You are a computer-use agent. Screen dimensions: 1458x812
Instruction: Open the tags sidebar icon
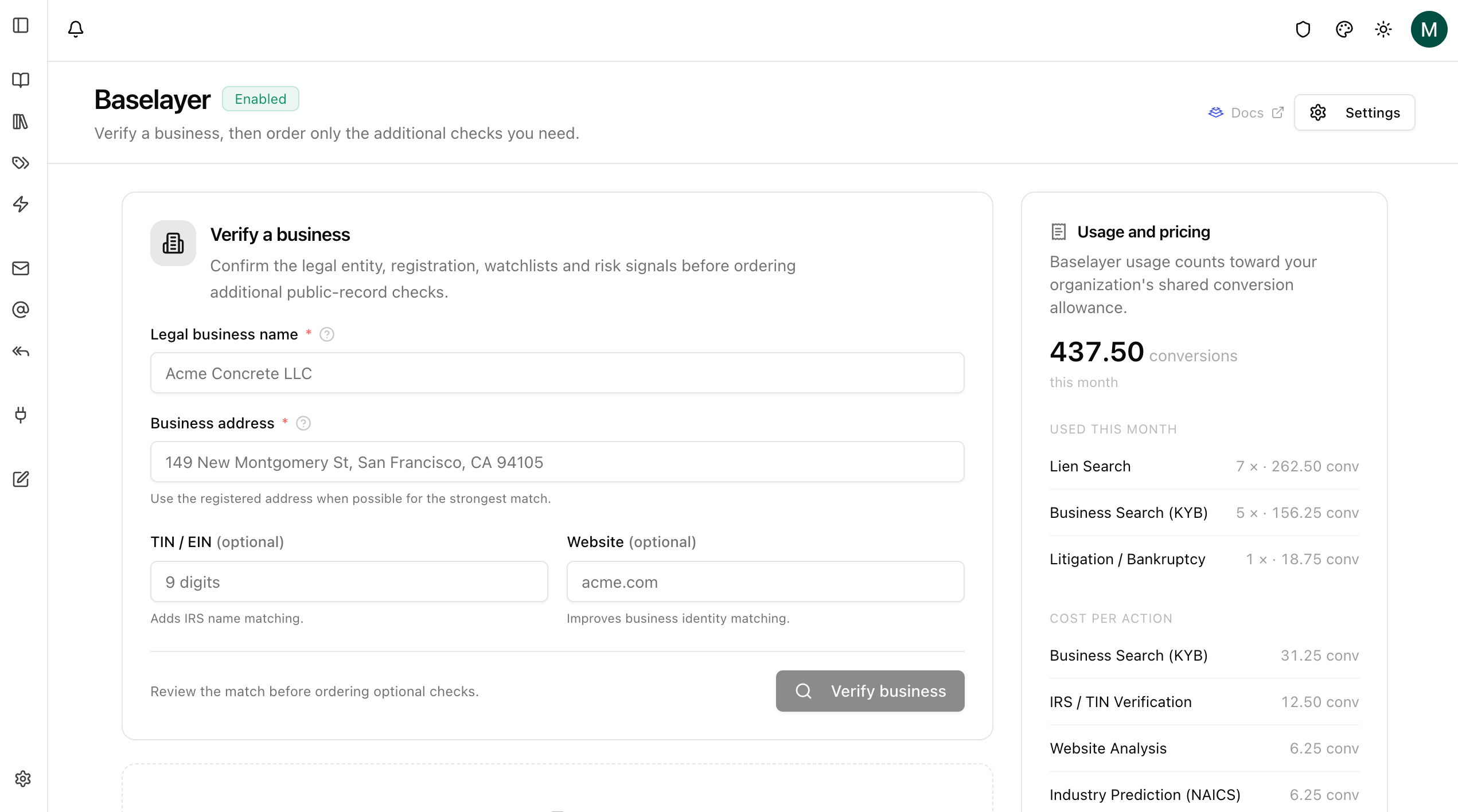click(x=21, y=163)
